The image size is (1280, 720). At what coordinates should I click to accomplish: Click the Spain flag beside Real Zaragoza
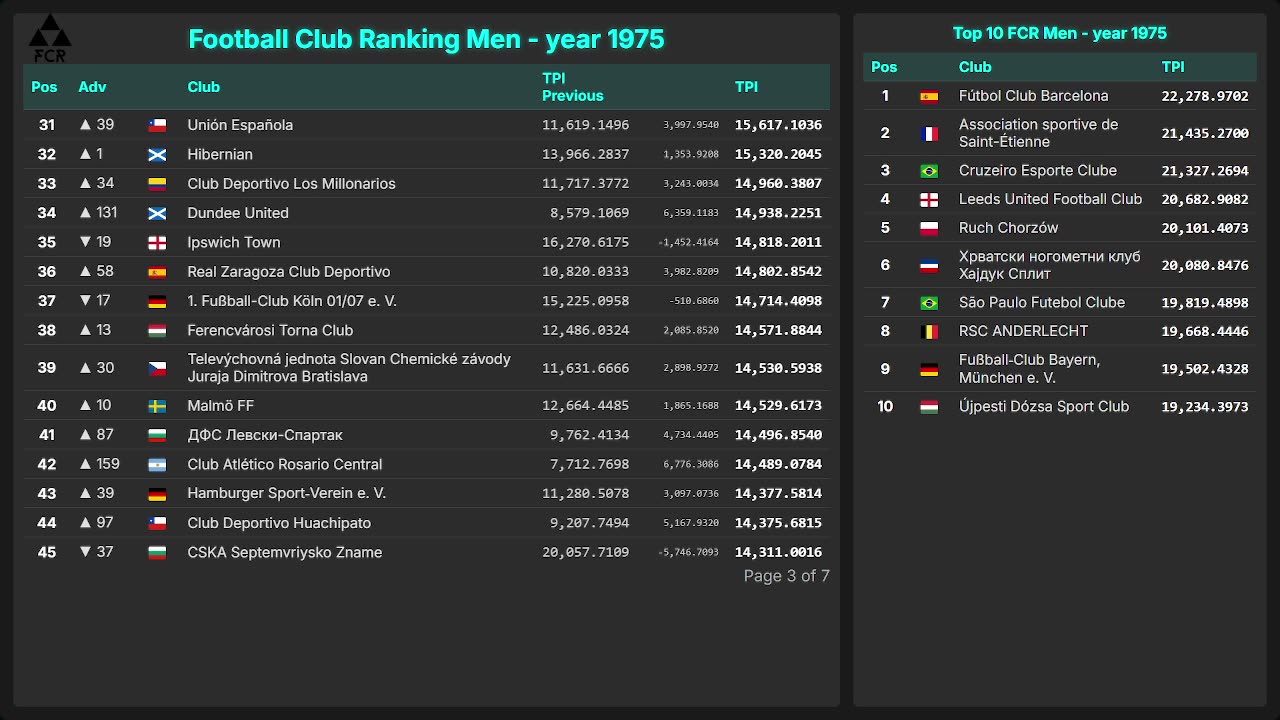[157, 272]
